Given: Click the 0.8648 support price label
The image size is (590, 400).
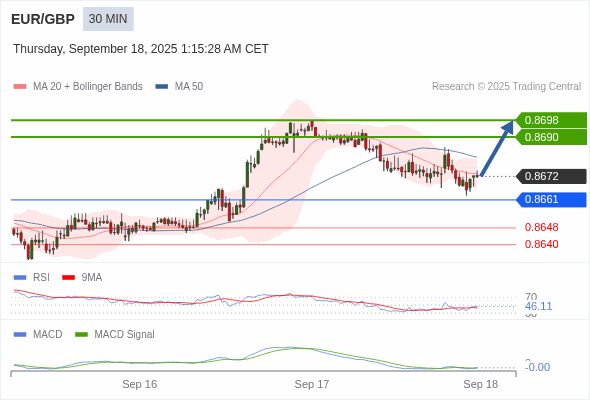Looking at the screenshot, I should 541,227.
